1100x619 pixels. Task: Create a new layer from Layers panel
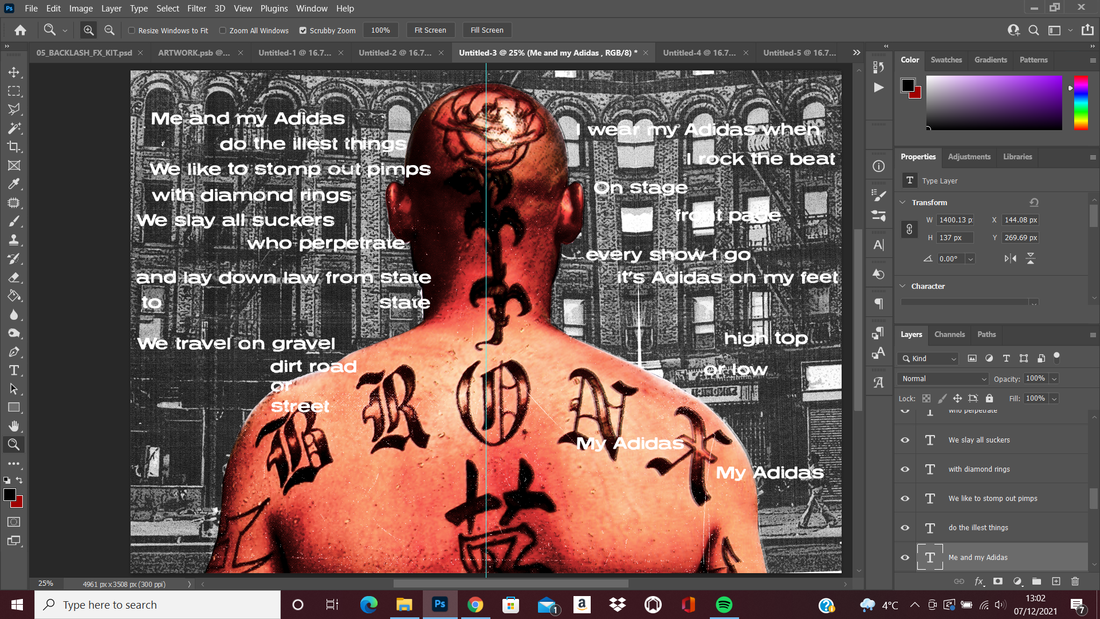(x=1056, y=581)
